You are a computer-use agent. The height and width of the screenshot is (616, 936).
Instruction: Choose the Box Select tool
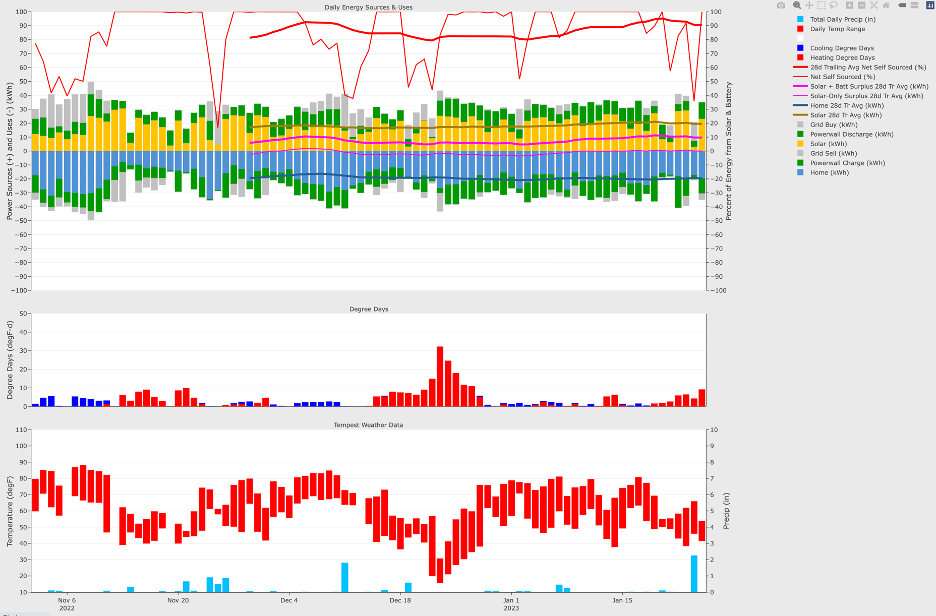[821, 5]
